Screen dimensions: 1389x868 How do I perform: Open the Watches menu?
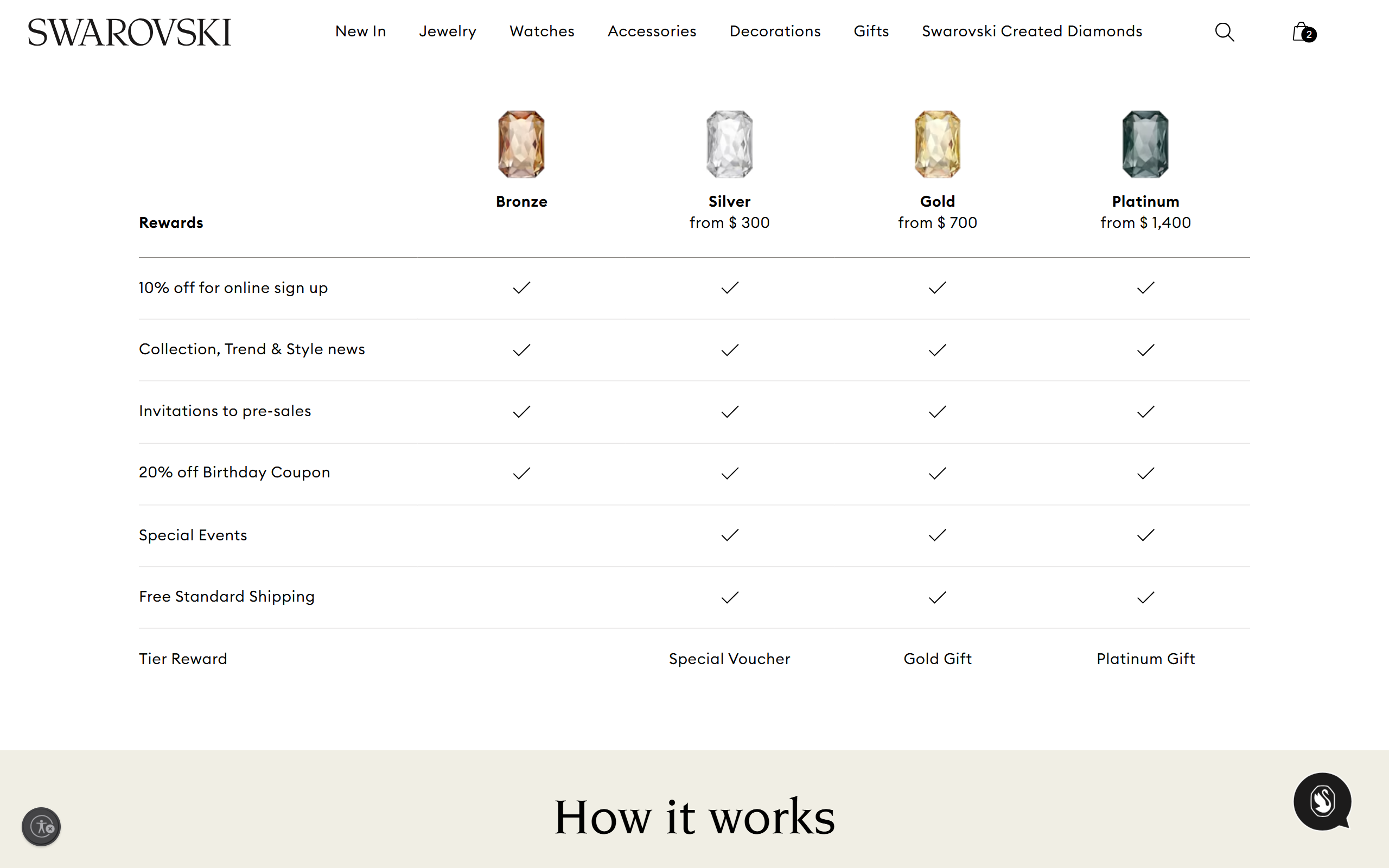coord(542,31)
